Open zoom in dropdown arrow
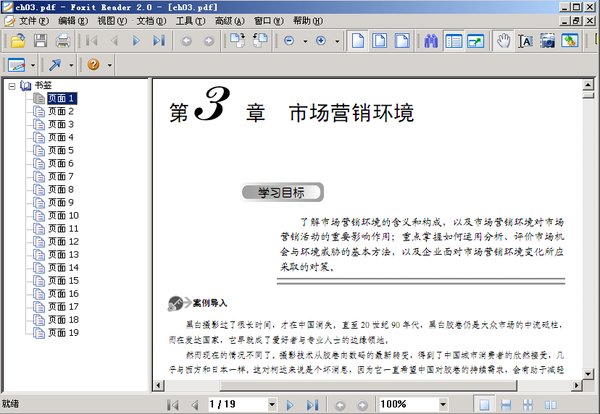The height and width of the screenshot is (414, 600). [337, 41]
